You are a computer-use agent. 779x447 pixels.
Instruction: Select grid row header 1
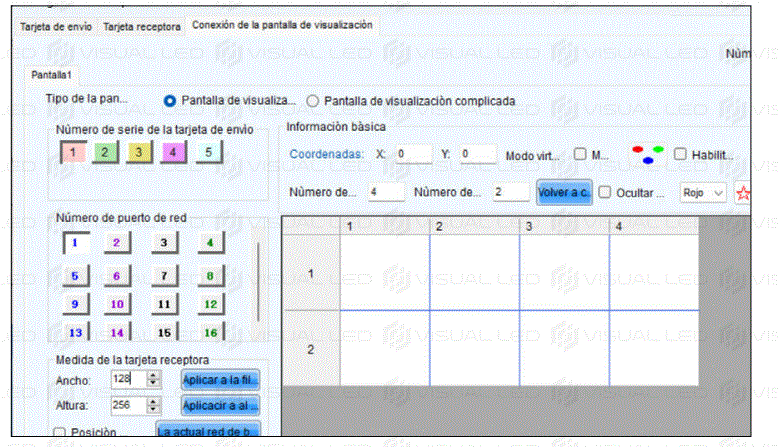point(311,273)
